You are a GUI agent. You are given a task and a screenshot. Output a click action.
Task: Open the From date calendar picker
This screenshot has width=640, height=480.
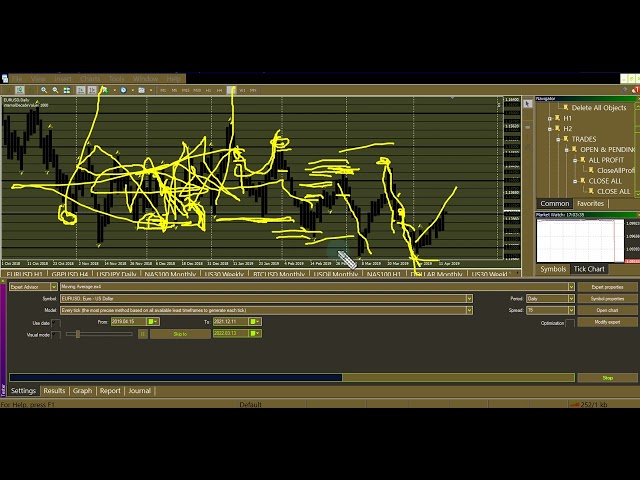point(153,322)
